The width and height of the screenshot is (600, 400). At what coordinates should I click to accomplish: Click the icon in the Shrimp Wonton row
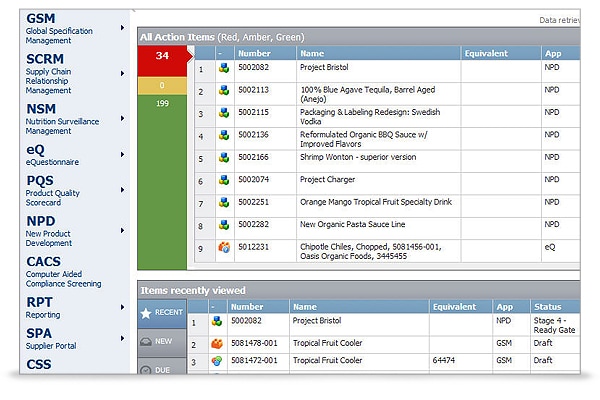(225, 158)
